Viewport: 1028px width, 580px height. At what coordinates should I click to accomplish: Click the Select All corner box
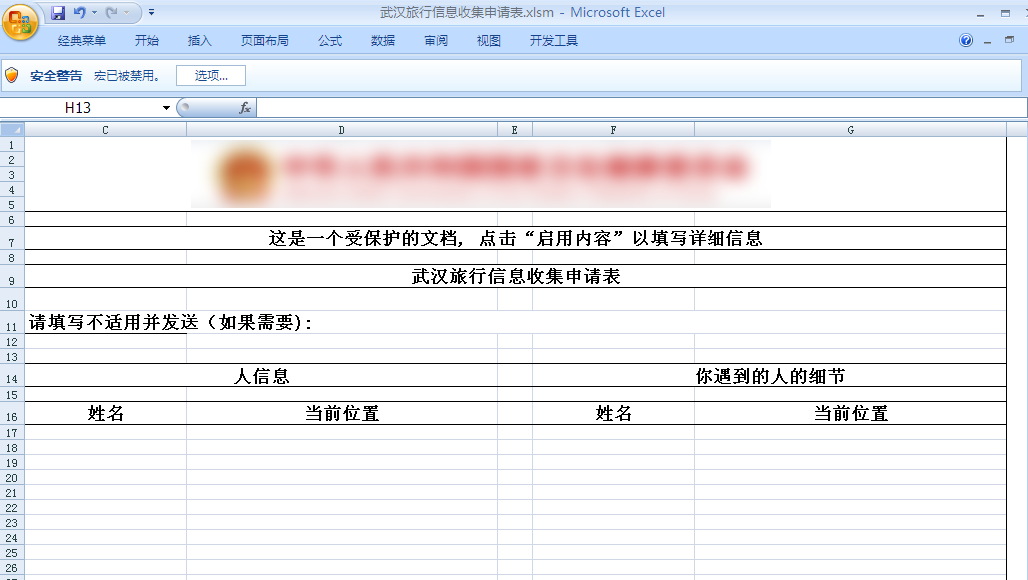(x=12, y=130)
